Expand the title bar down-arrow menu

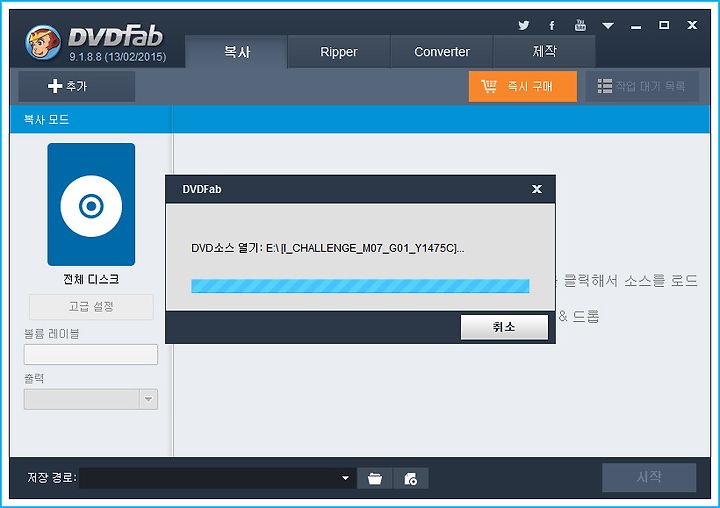pos(608,26)
